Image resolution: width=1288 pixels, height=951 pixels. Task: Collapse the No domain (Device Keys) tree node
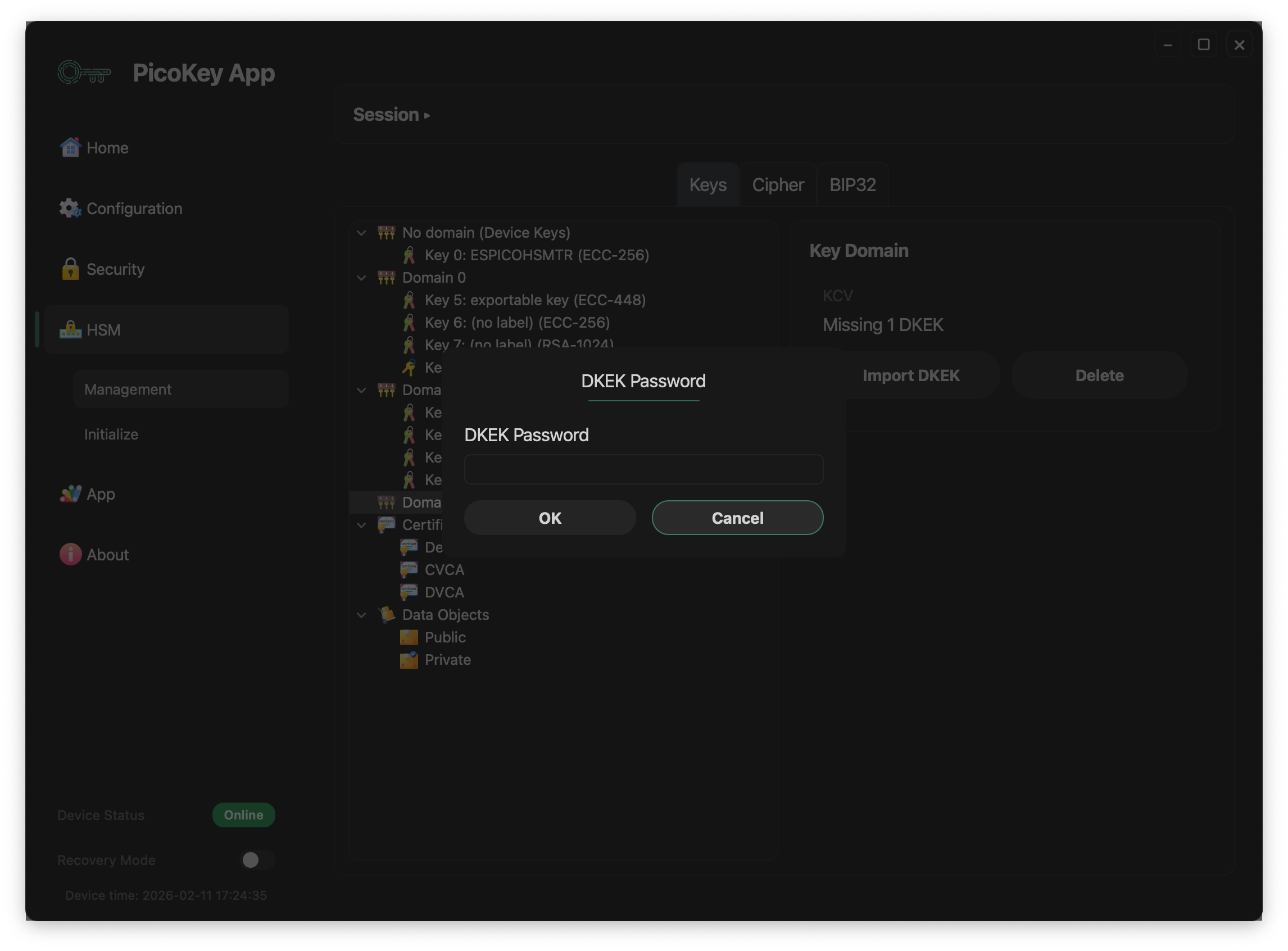coord(361,233)
